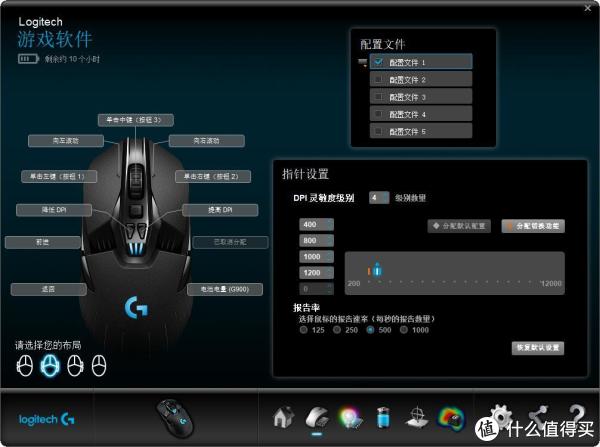
Task: Open the button customization mouse icon
Action: coord(317,418)
